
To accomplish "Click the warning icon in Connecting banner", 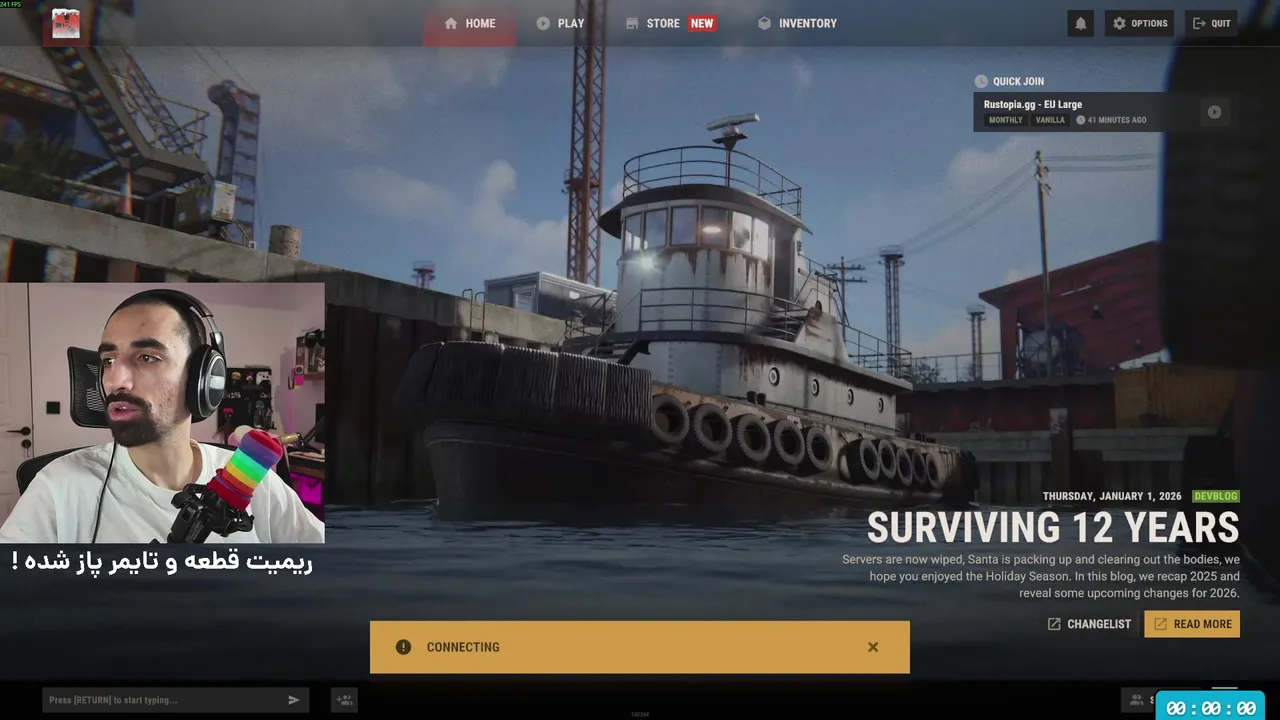I will 403,647.
